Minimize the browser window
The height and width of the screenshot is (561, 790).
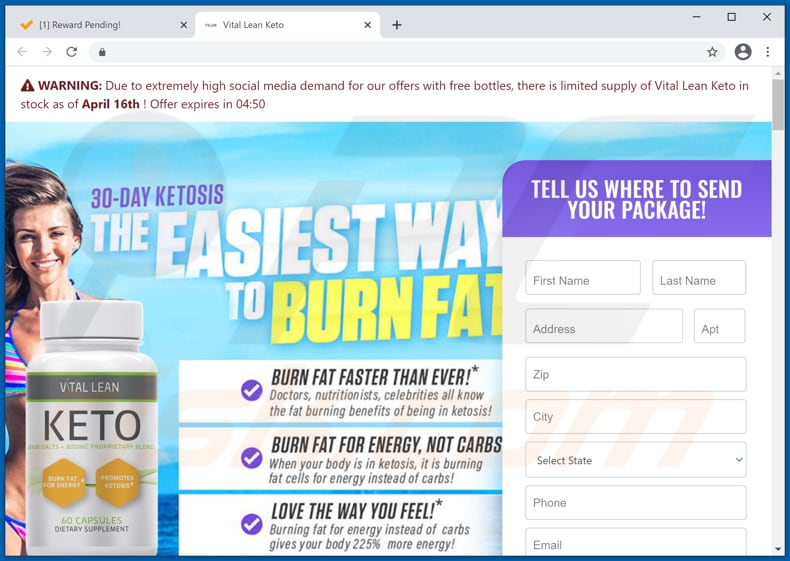[696, 17]
